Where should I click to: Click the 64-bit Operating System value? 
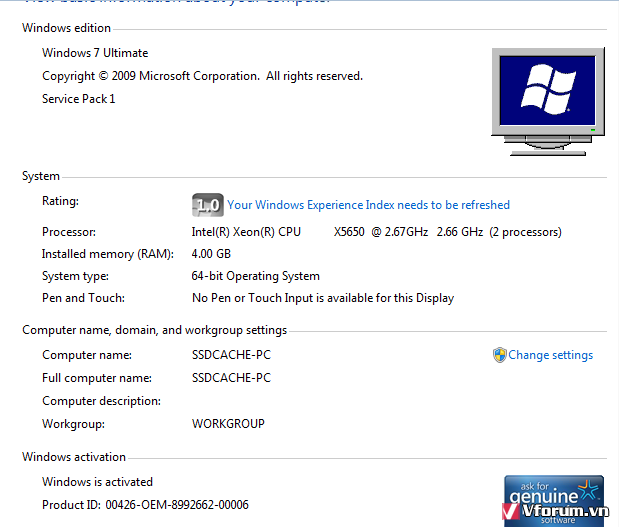click(x=256, y=276)
